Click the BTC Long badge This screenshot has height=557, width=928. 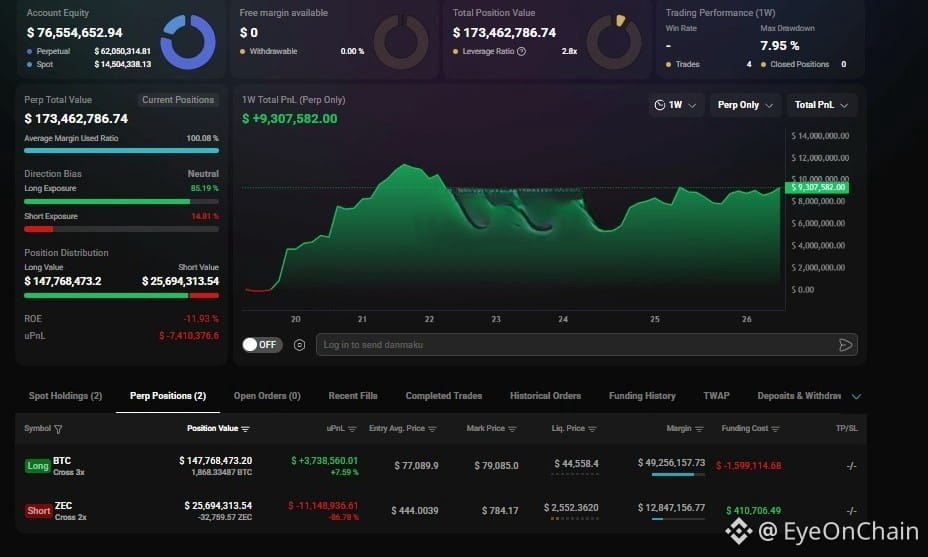(x=38, y=466)
